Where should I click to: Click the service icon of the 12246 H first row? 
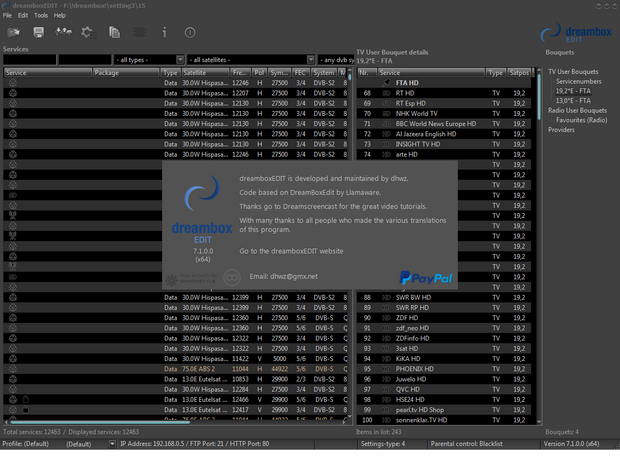pyautogui.click(x=13, y=83)
